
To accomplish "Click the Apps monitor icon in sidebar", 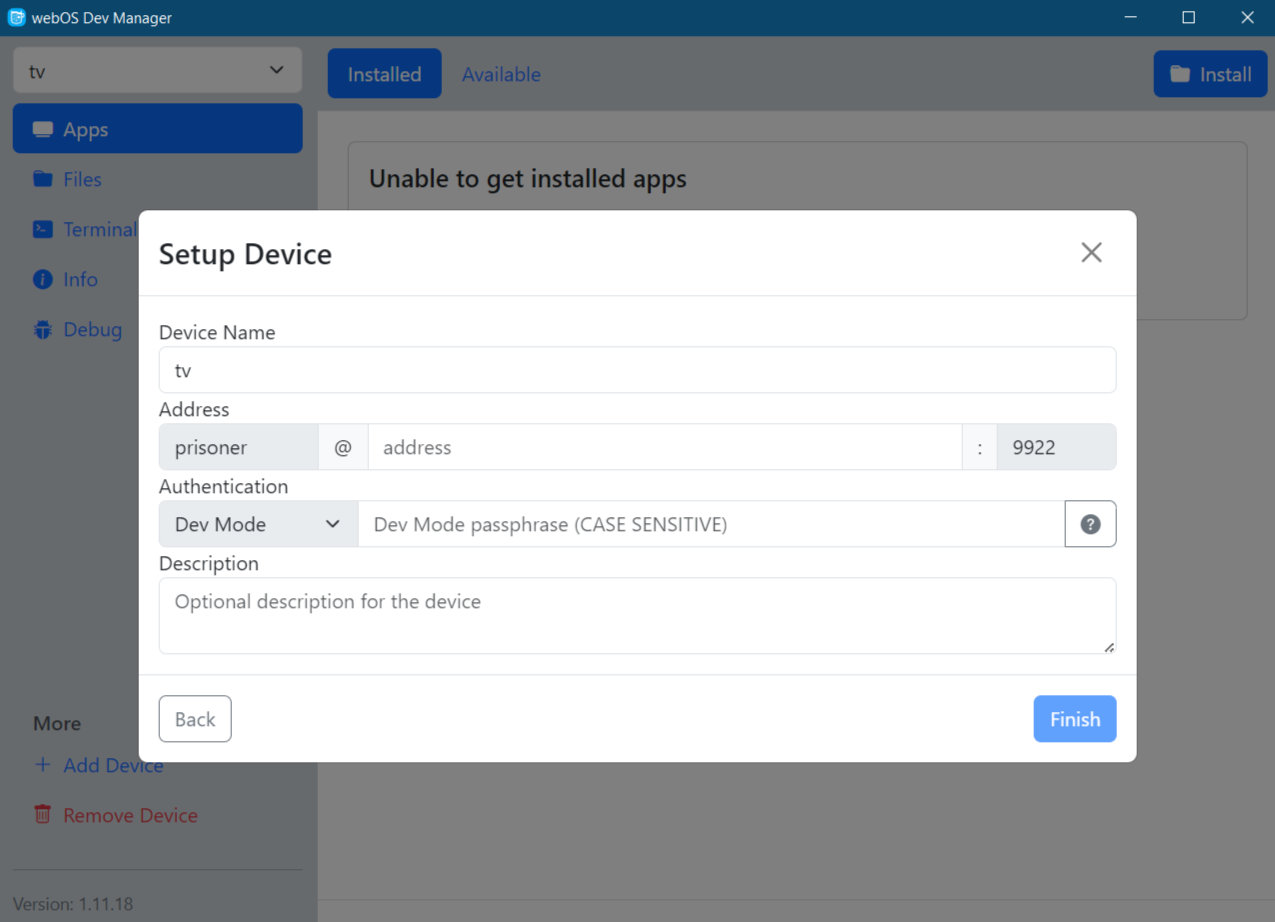I will click(43, 130).
